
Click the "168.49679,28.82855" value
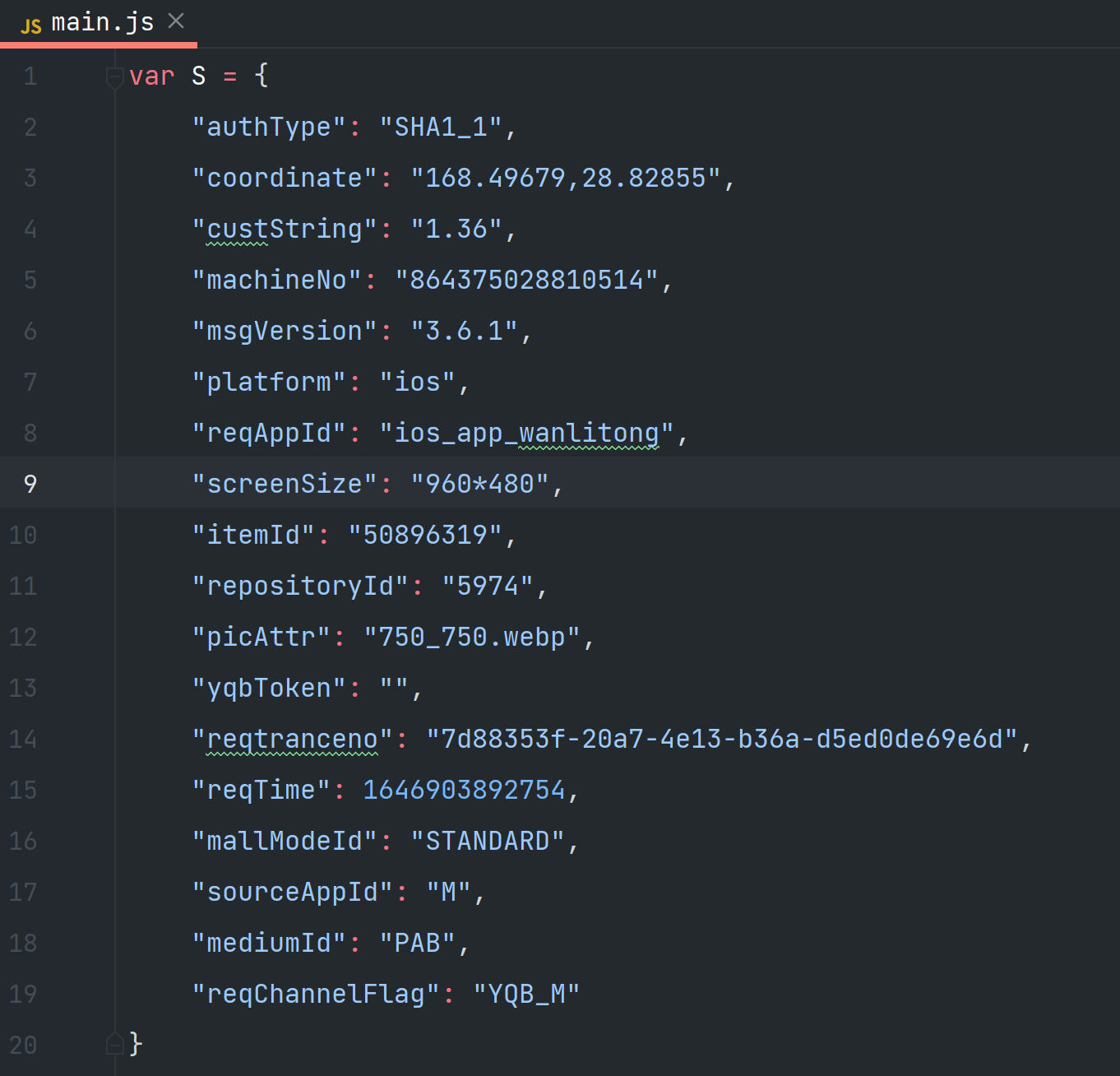566,179
